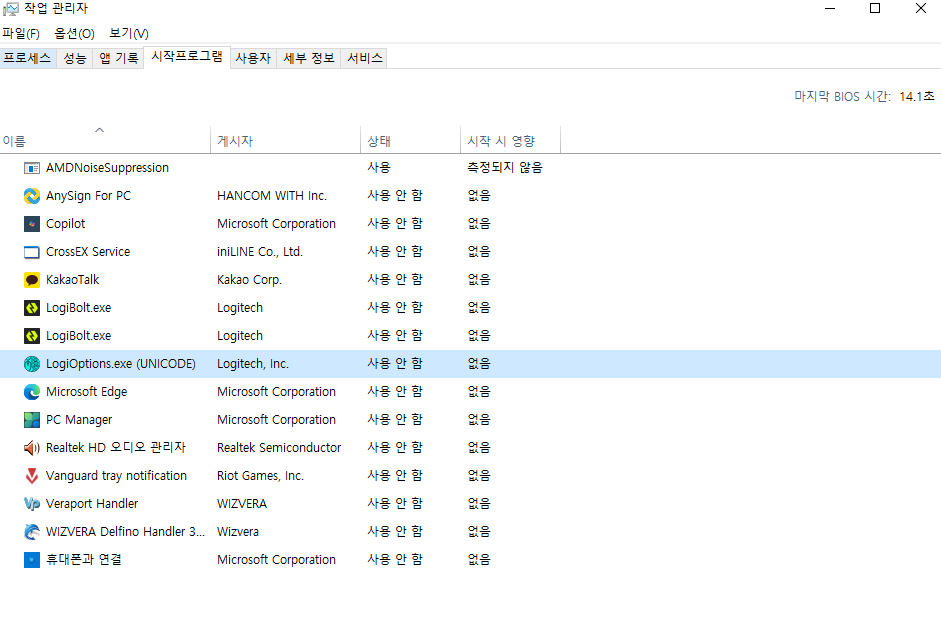Click publisher Wizvera in Delfino row
The width and height of the screenshot is (941, 633).
point(238,532)
